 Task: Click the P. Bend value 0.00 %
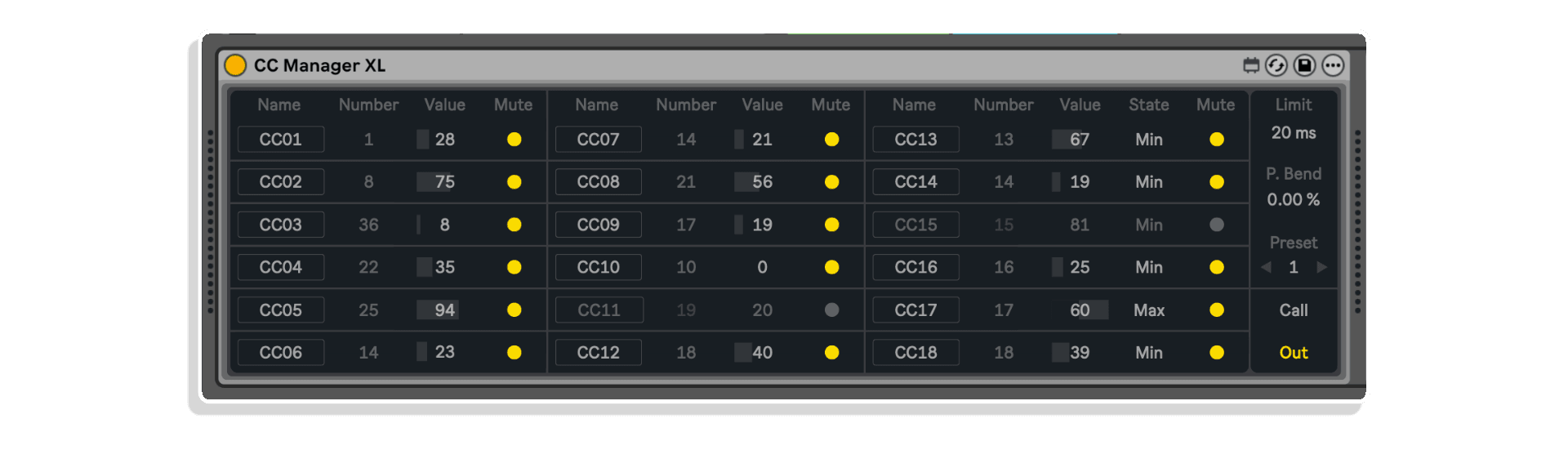1294,200
